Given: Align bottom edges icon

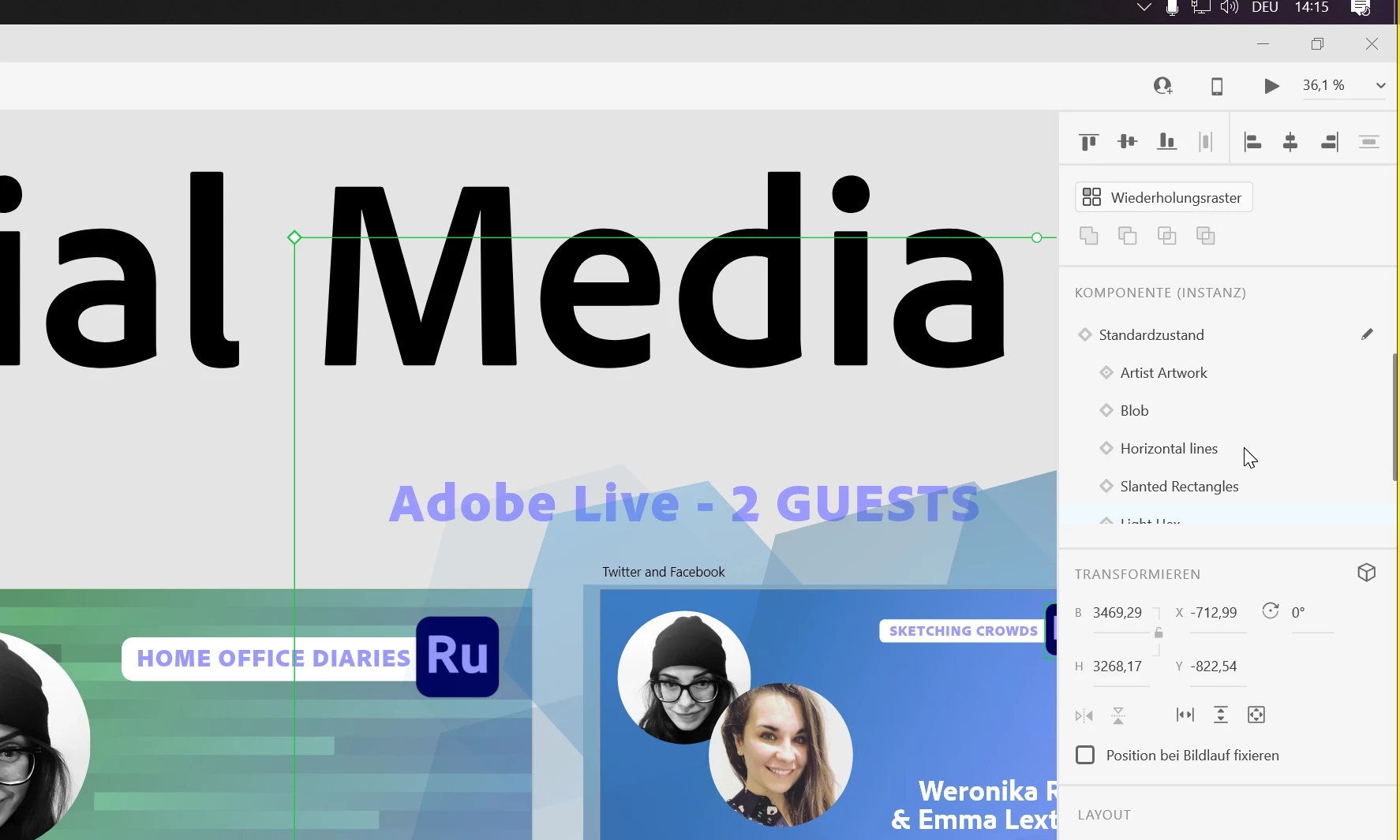Looking at the screenshot, I should click(1167, 142).
